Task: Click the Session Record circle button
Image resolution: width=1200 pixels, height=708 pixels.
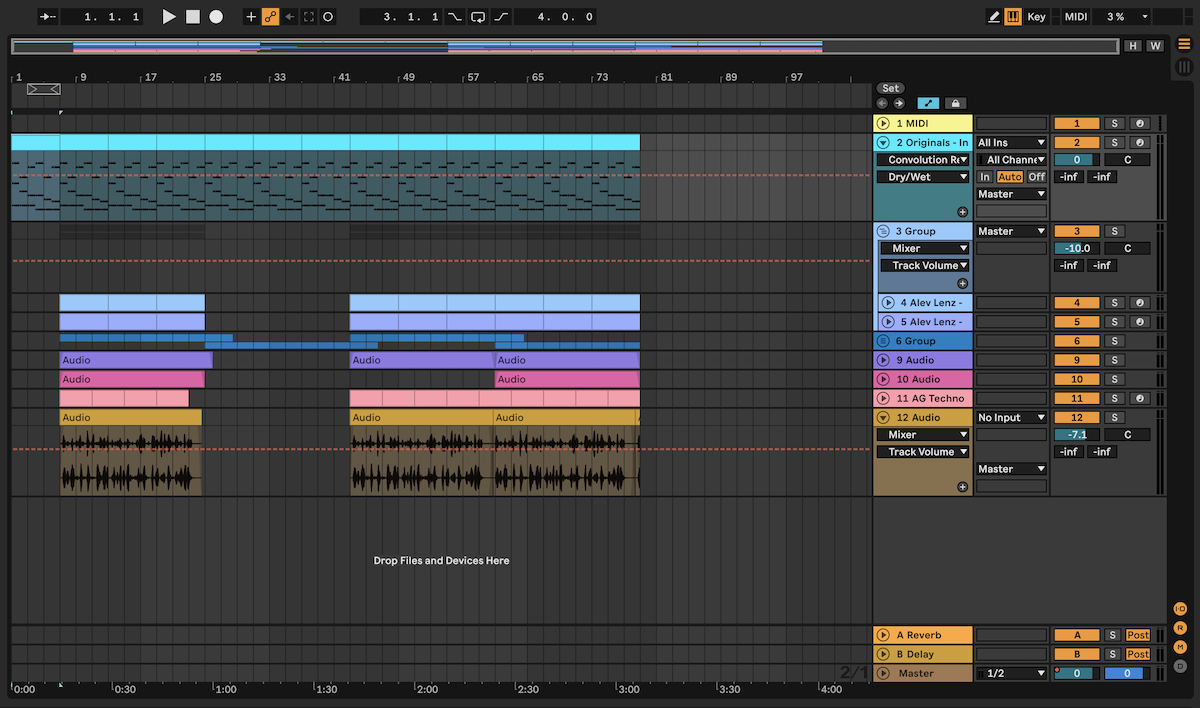Action: coord(328,17)
